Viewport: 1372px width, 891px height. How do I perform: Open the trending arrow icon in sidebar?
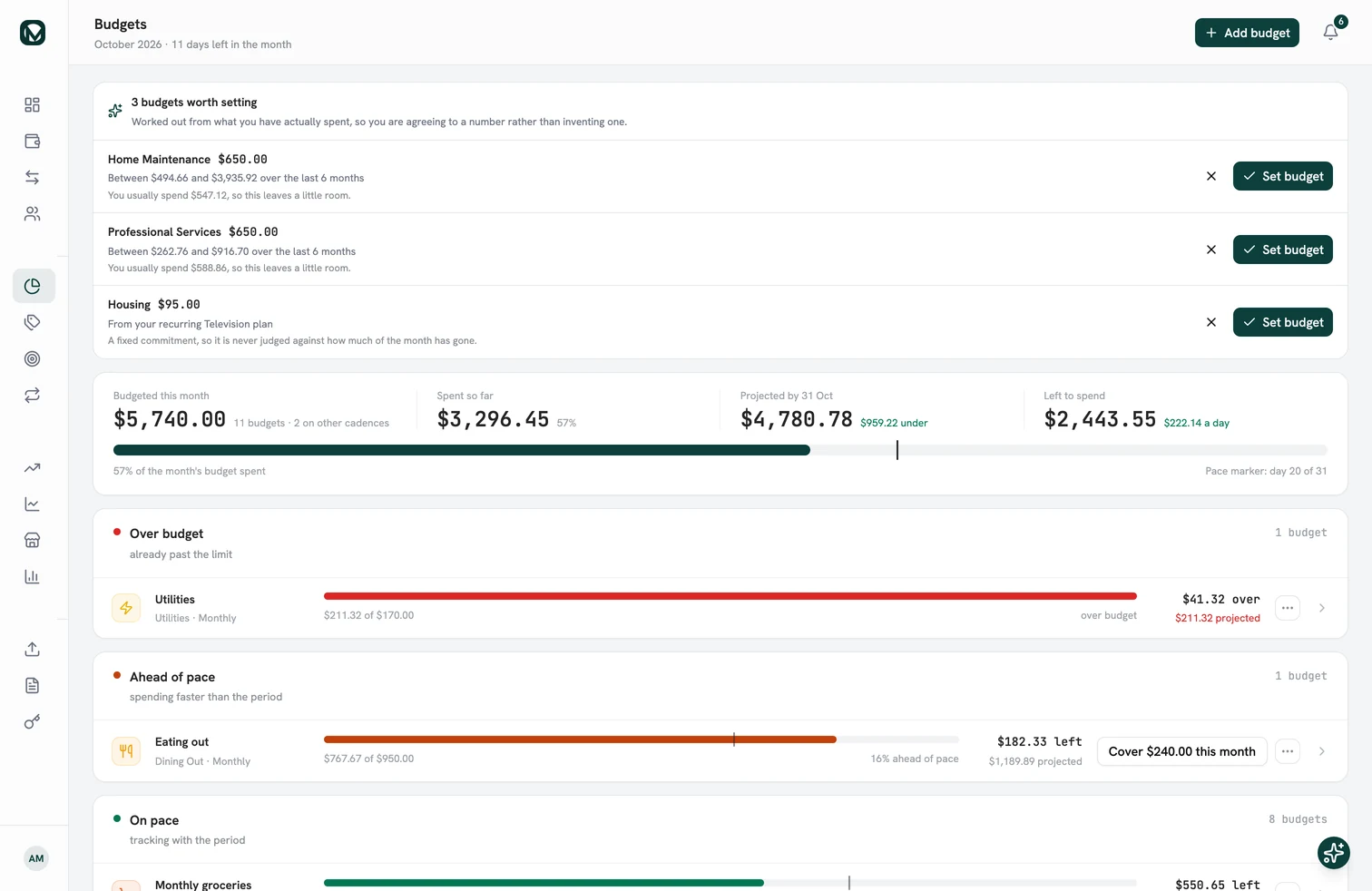pyautogui.click(x=33, y=468)
